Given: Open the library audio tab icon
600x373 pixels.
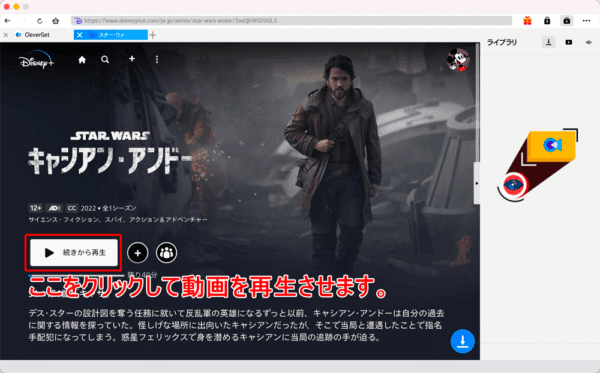Looking at the screenshot, I should click(589, 42).
